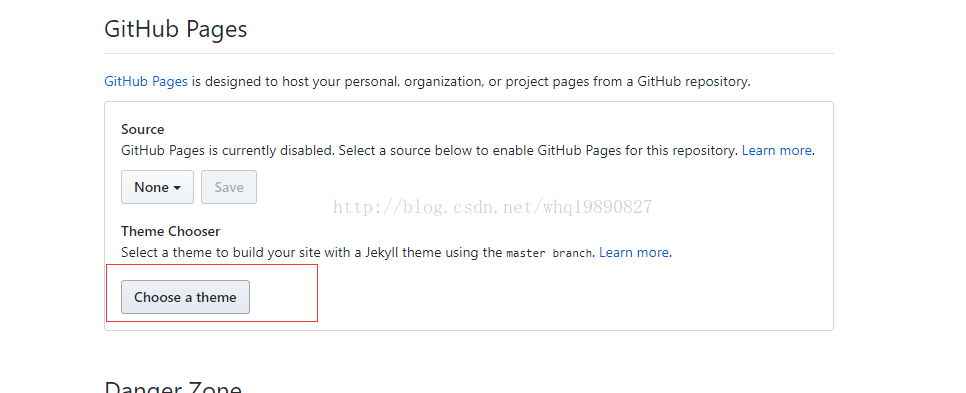
Task: Click the Choose a theme button
Action: (185, 297)
